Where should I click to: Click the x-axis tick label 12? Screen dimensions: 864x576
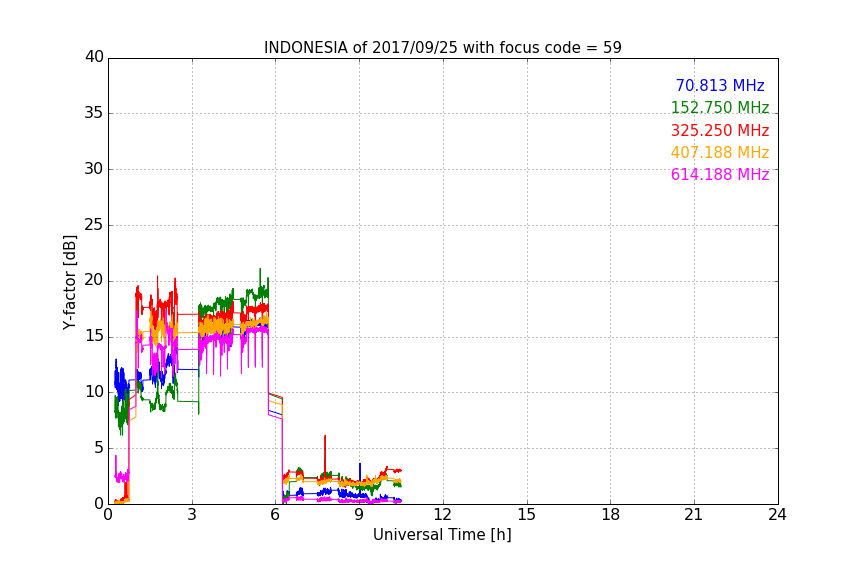click(443, 515)
